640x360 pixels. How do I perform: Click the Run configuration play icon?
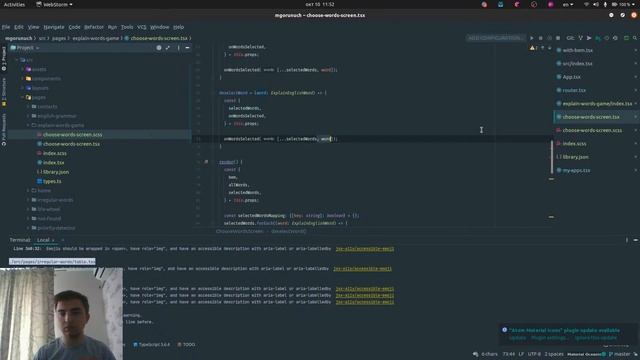(x=531, y=38)
